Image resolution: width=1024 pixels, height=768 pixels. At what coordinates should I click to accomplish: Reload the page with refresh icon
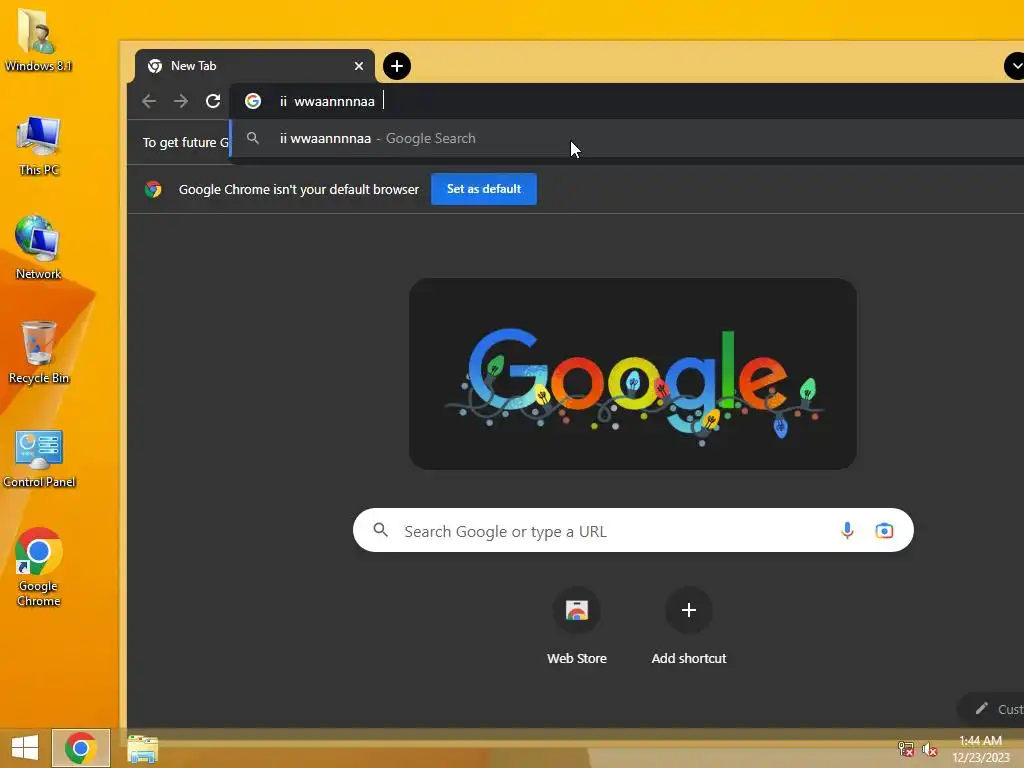213,101
